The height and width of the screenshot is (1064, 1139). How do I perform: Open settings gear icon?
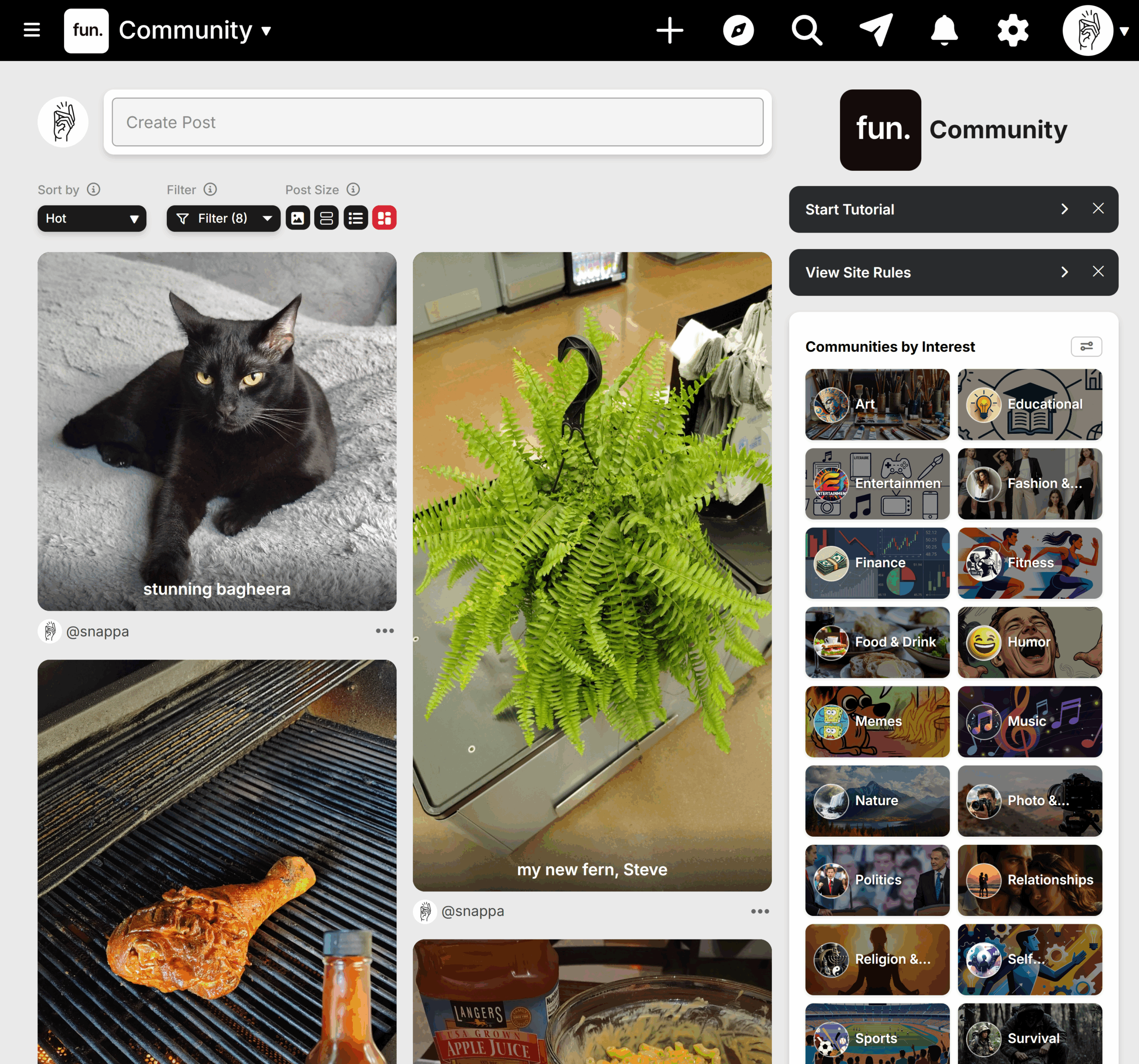point(1012,30)
